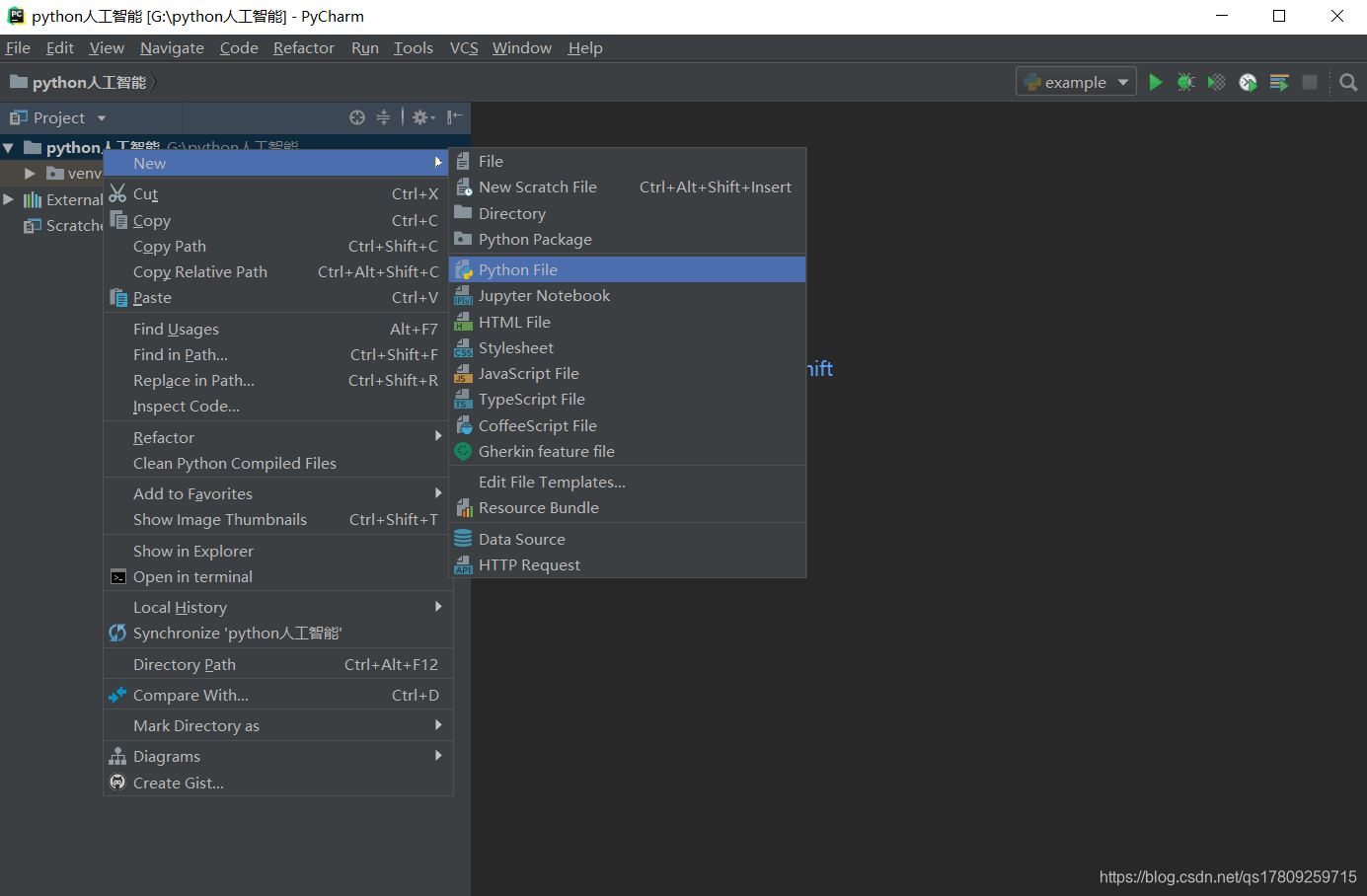
Task: Expand Mark Directory as submenu
Action: click(438, 724)
